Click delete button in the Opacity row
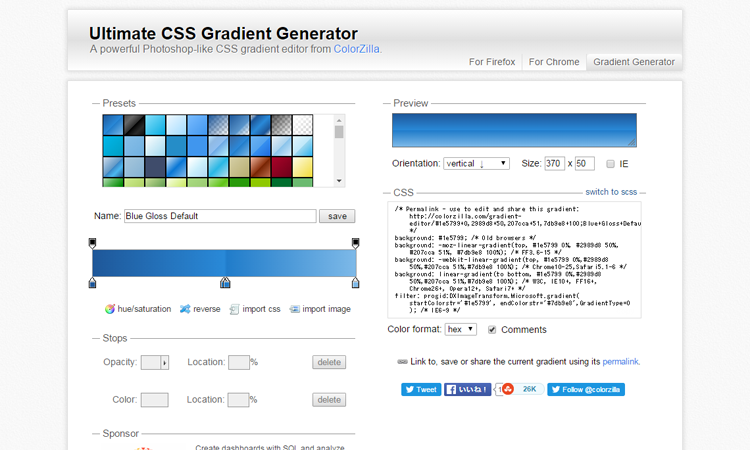 pyautogui.click(x=329, y=362)
